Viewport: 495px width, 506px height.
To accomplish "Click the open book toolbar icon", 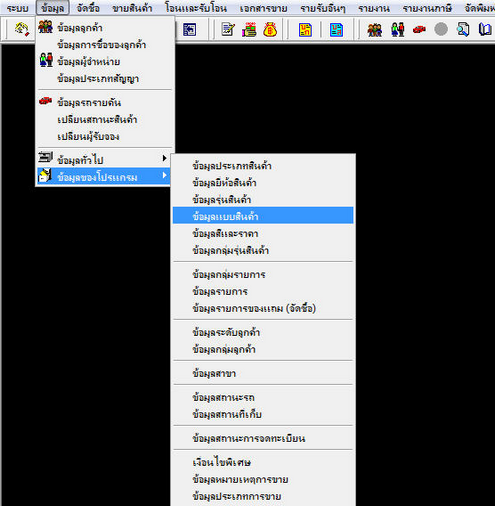I will [x=485, y=29].
